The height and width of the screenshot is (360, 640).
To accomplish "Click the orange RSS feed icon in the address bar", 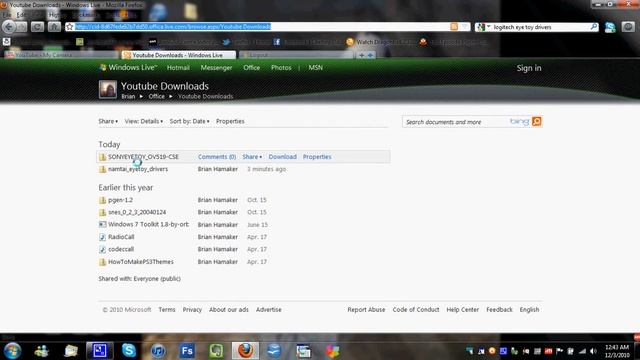I will point(454,27).
